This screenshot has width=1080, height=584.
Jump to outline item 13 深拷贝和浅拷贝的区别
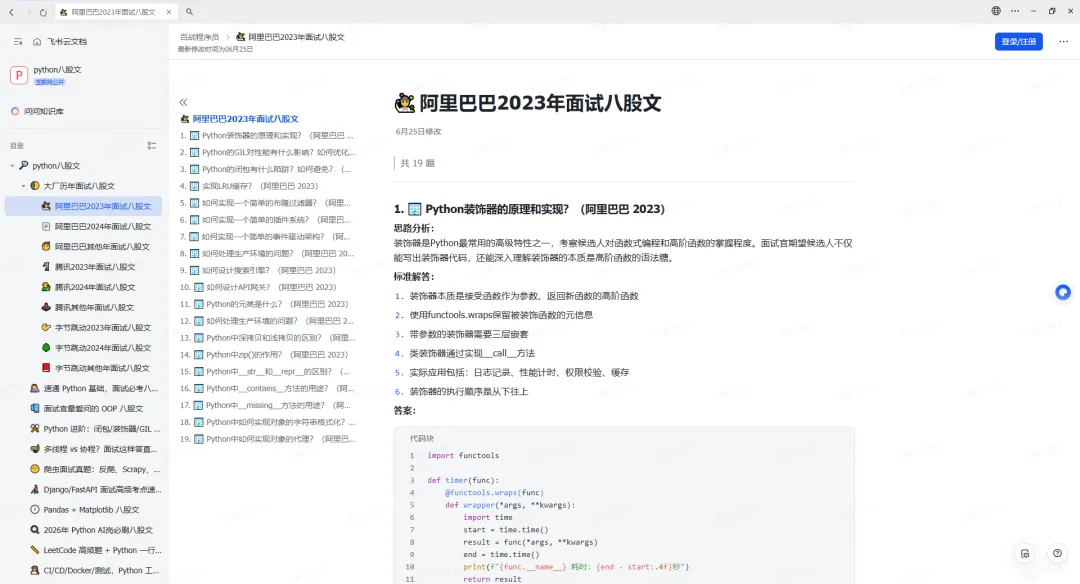(280, 338)
